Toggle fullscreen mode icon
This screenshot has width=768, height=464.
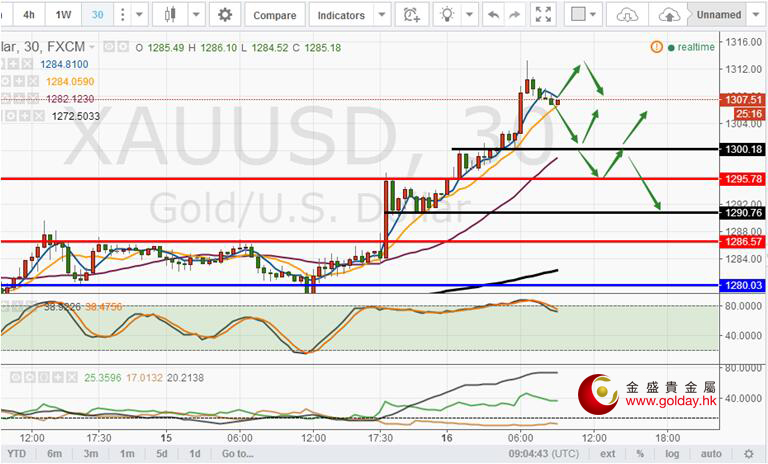pos(543,15)
